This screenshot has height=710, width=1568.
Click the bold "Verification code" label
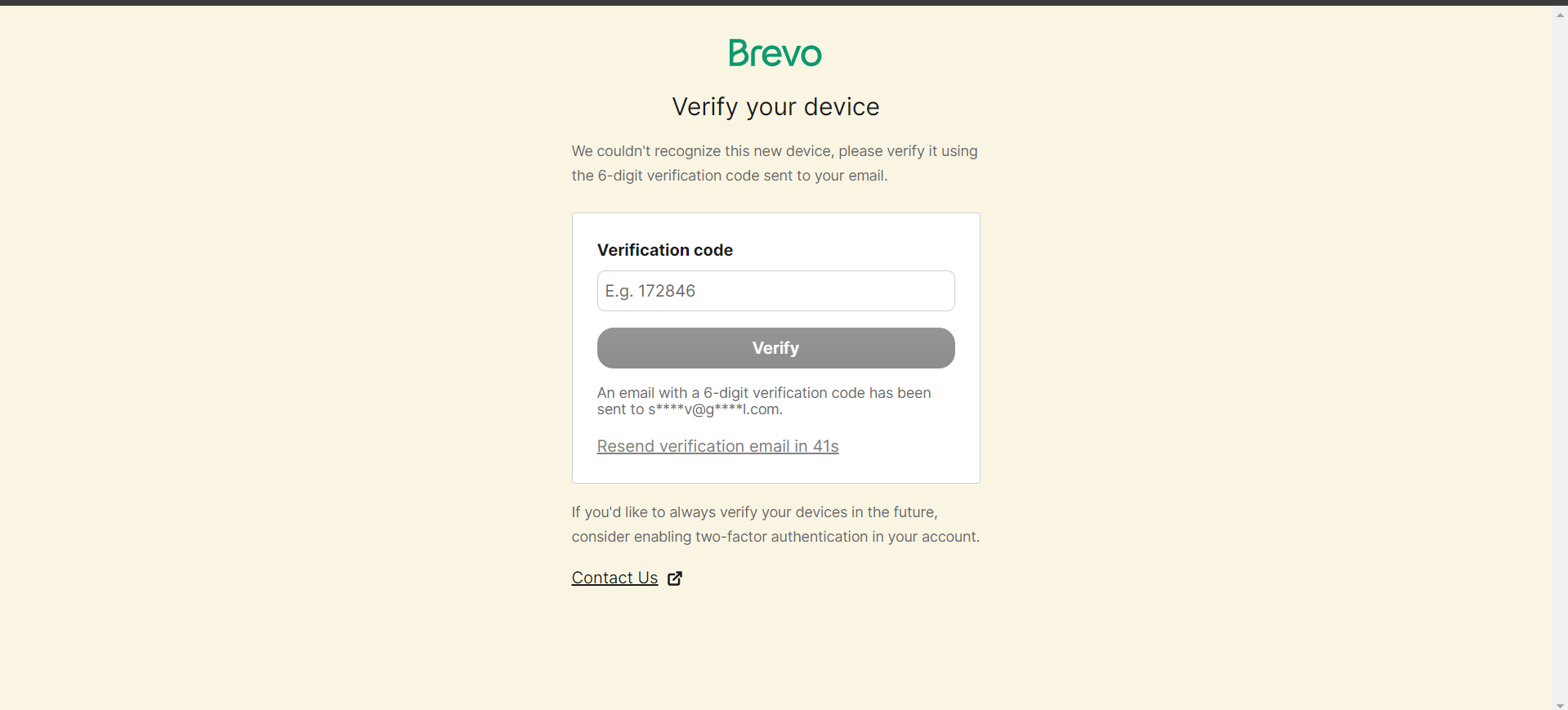point(664,250)
